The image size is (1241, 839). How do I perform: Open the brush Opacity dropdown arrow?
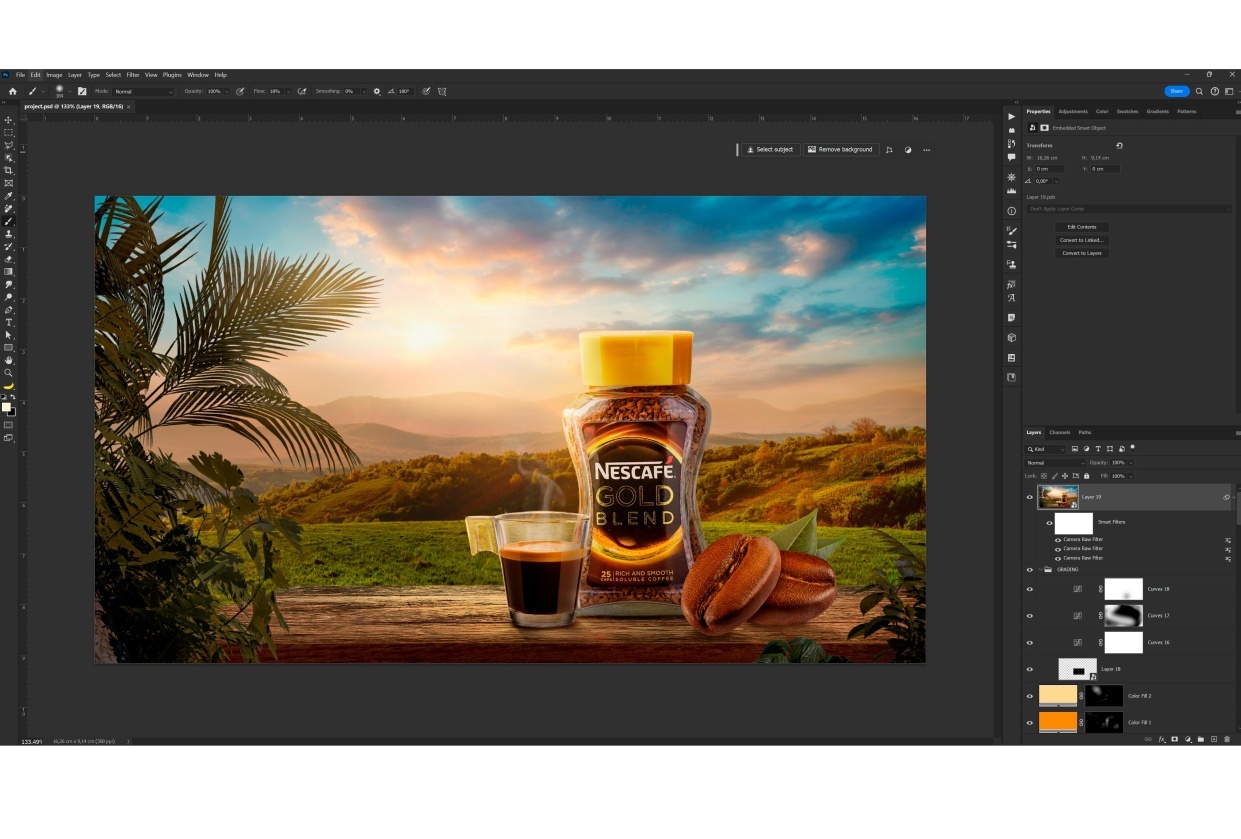pos(226,91)
